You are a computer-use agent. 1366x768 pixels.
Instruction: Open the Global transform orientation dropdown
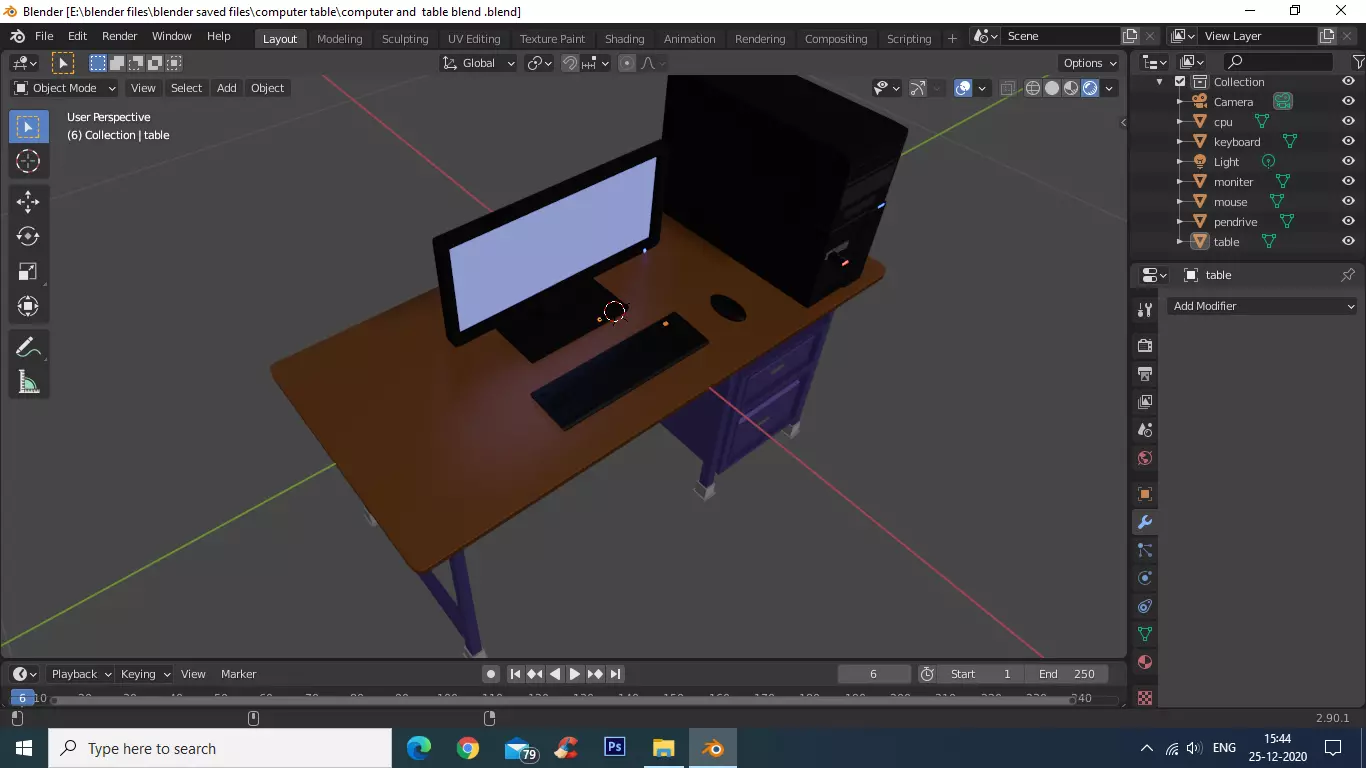[478, 63]
